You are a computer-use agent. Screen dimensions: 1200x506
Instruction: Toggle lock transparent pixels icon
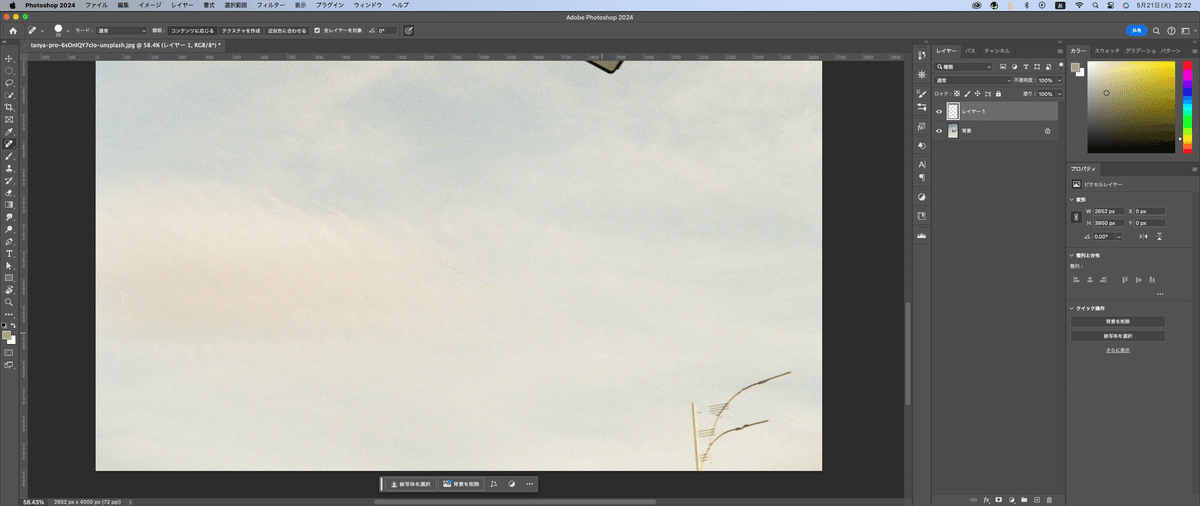pyautogui.click(x=956, y=93)
